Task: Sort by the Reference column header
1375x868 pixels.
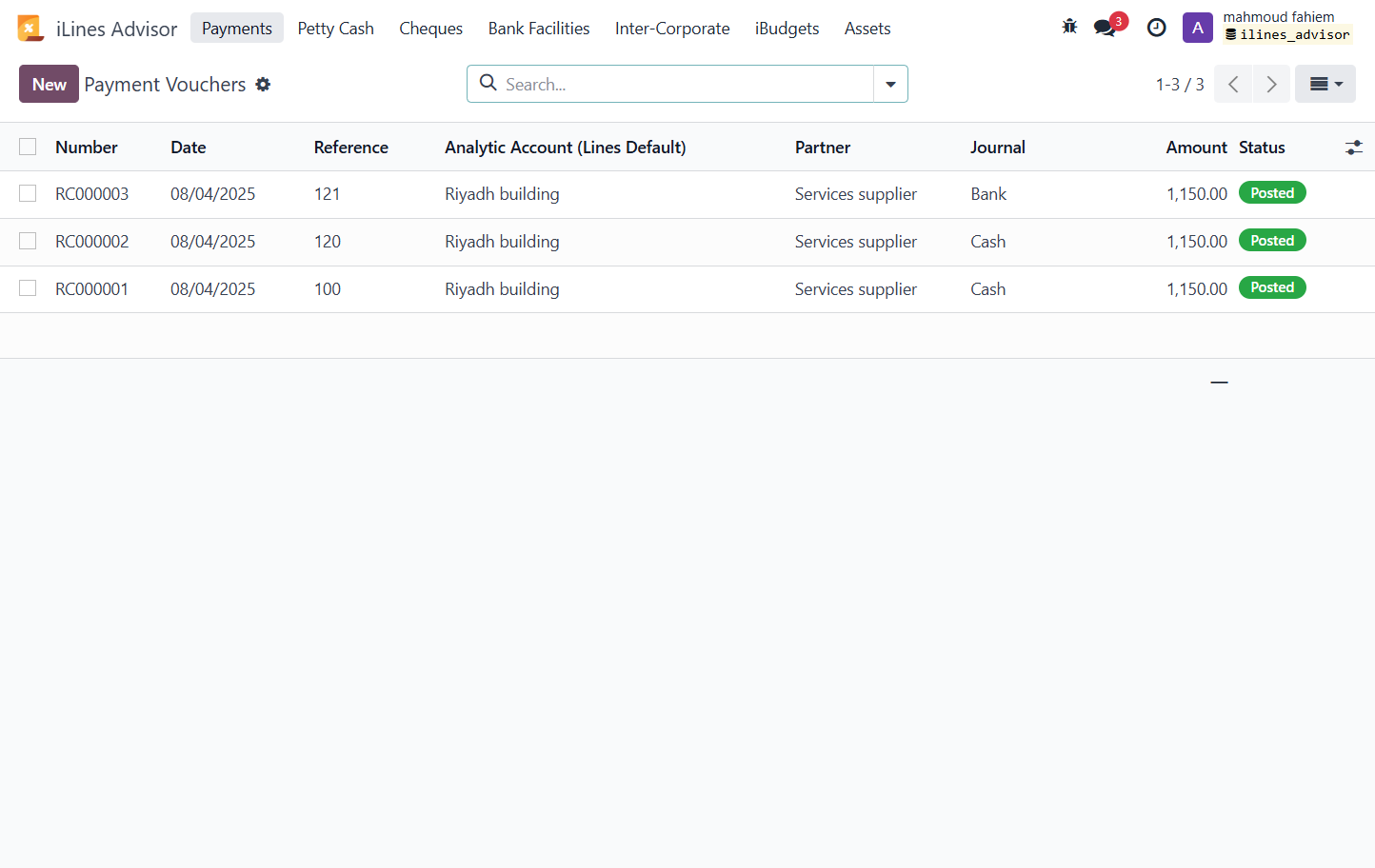Action: click(351, 148)
